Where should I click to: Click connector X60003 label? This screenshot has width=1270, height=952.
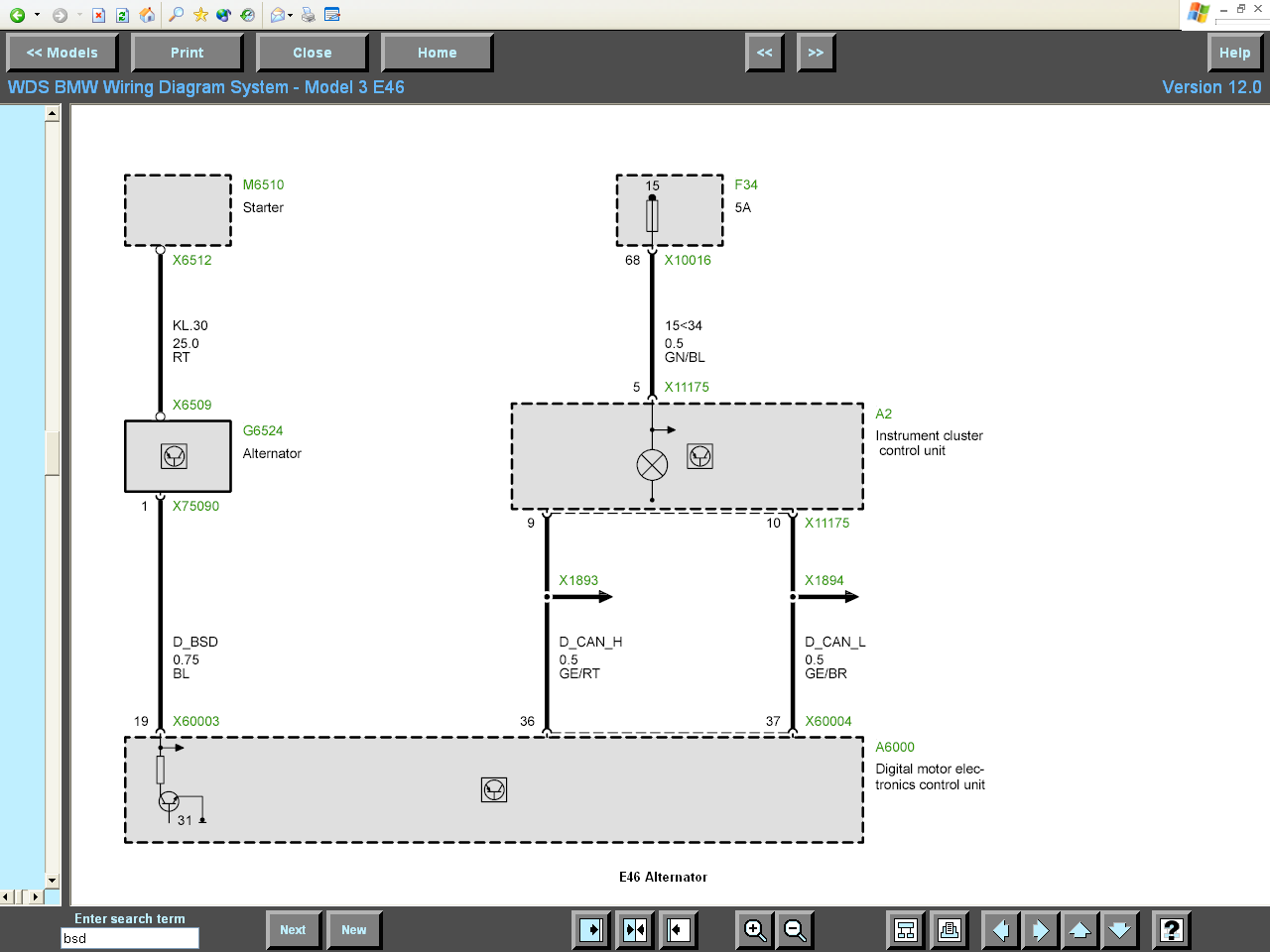click(x=195, y=721)
